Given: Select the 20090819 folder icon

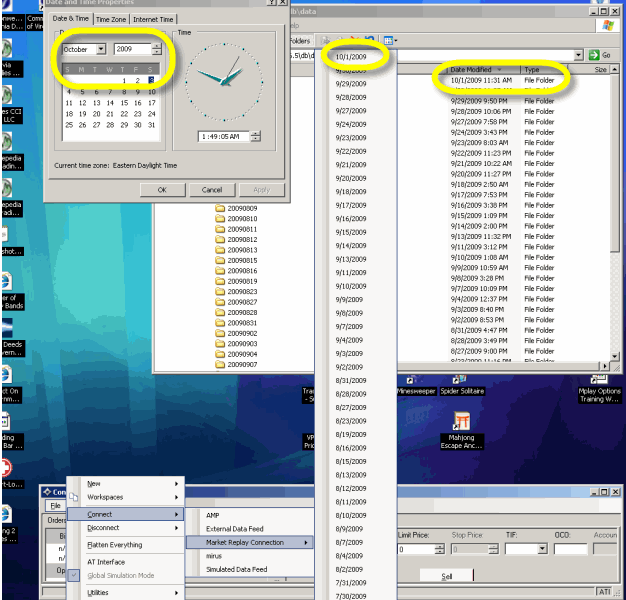Looking at the screenshot, I should pos(220,281).
